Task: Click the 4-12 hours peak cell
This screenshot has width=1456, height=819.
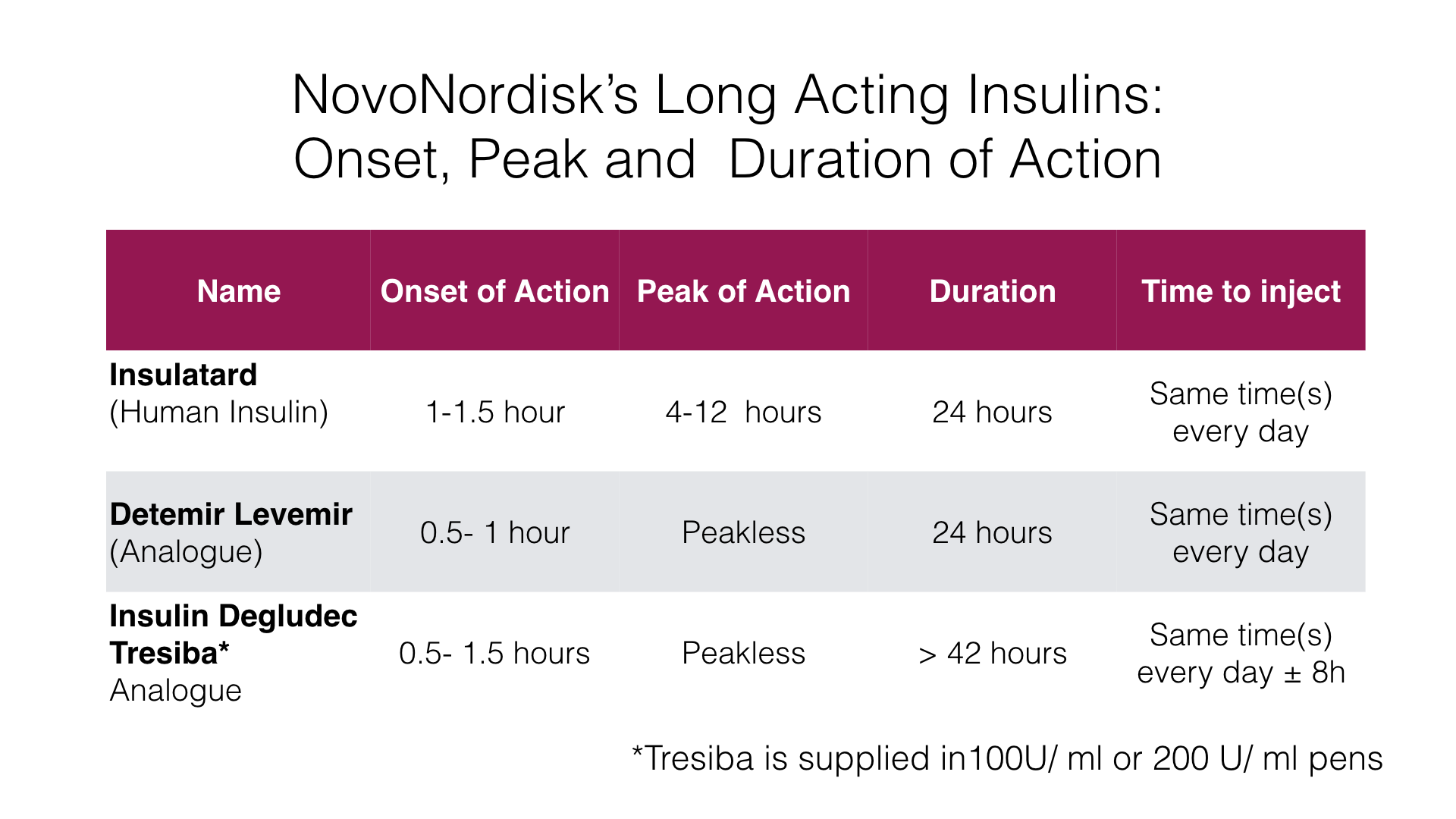Action: [743, 412]
